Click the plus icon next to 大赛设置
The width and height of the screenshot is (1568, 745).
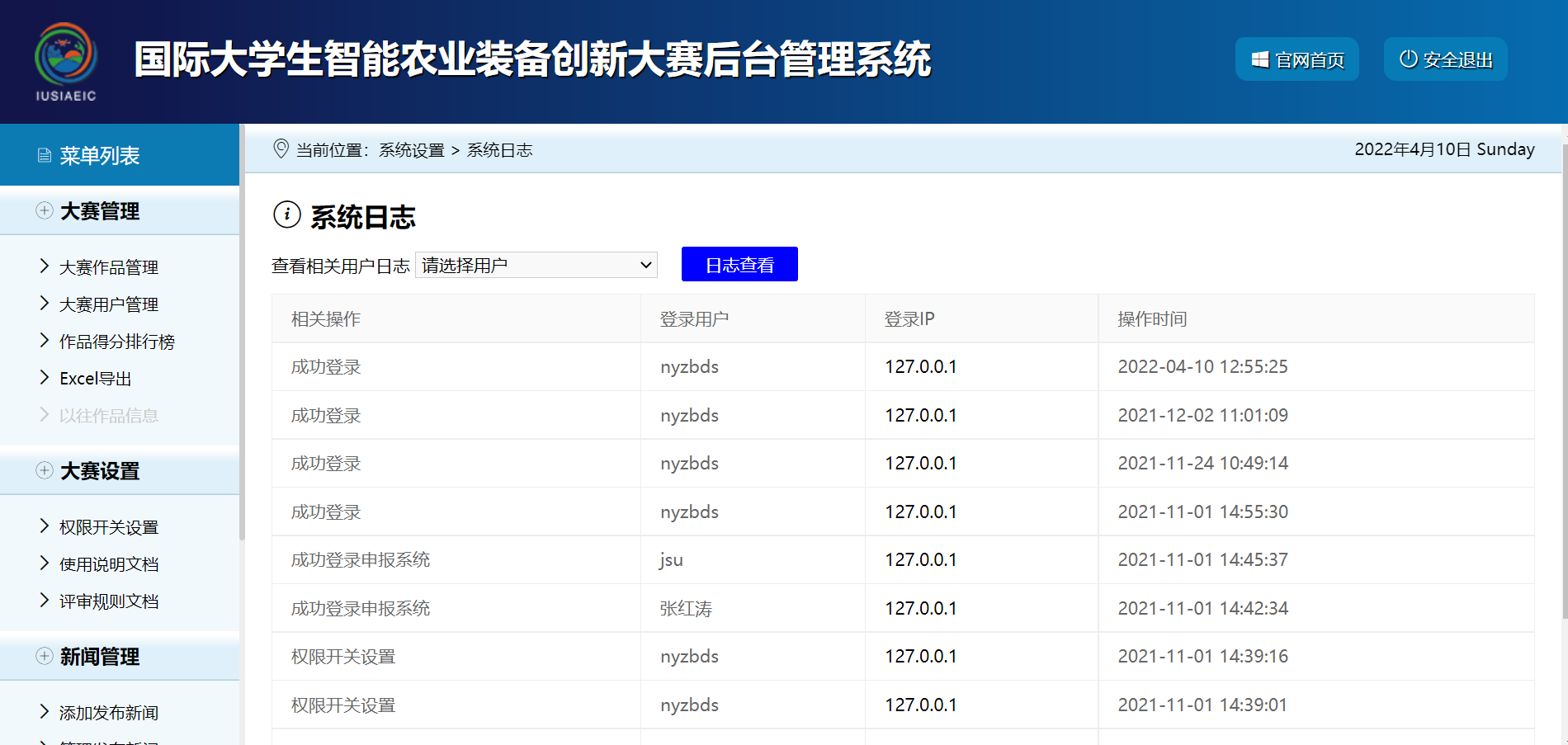pyautogui.click(x=45, y=470)
